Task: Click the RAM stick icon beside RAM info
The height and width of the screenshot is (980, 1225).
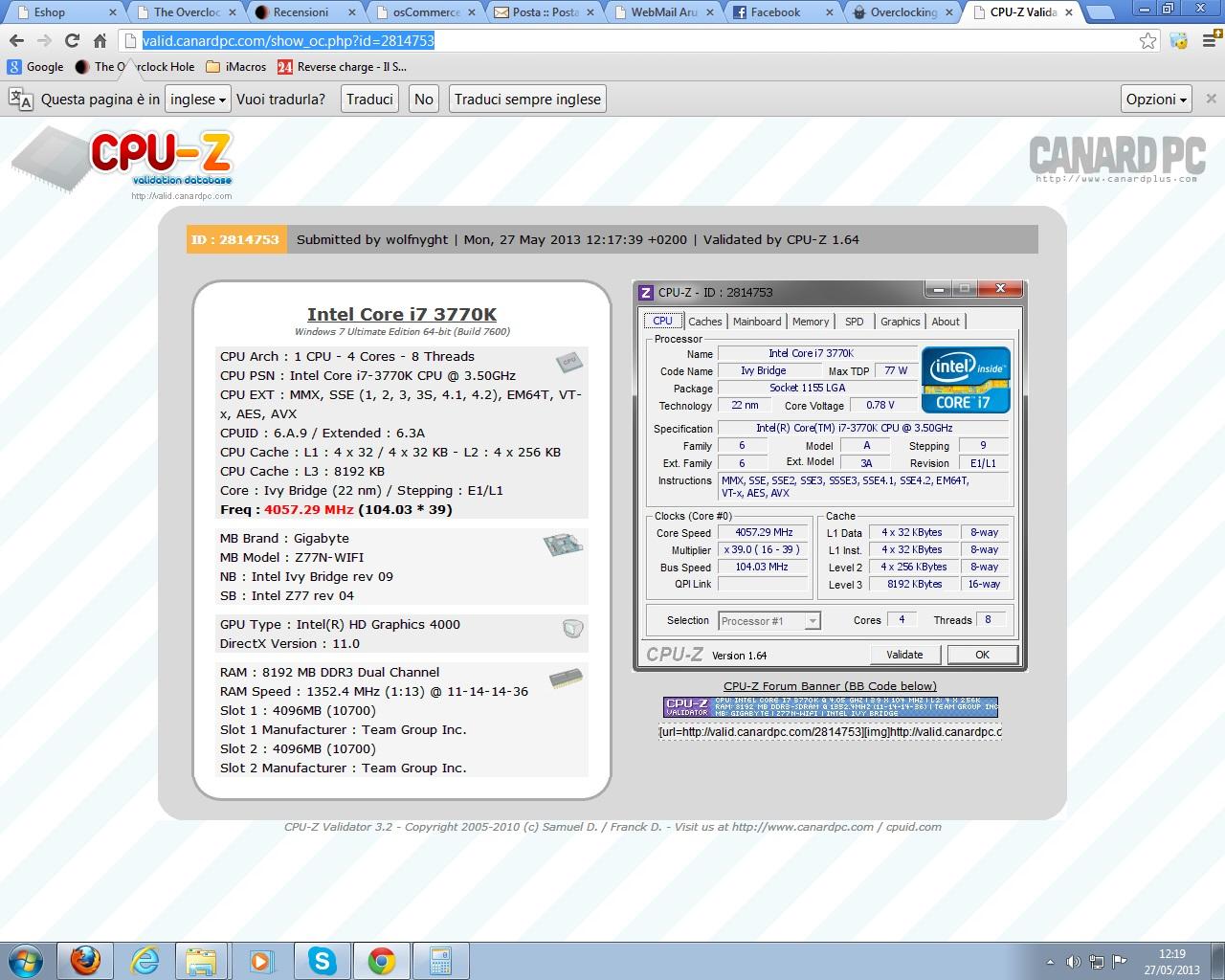Action: coord(566,679)
